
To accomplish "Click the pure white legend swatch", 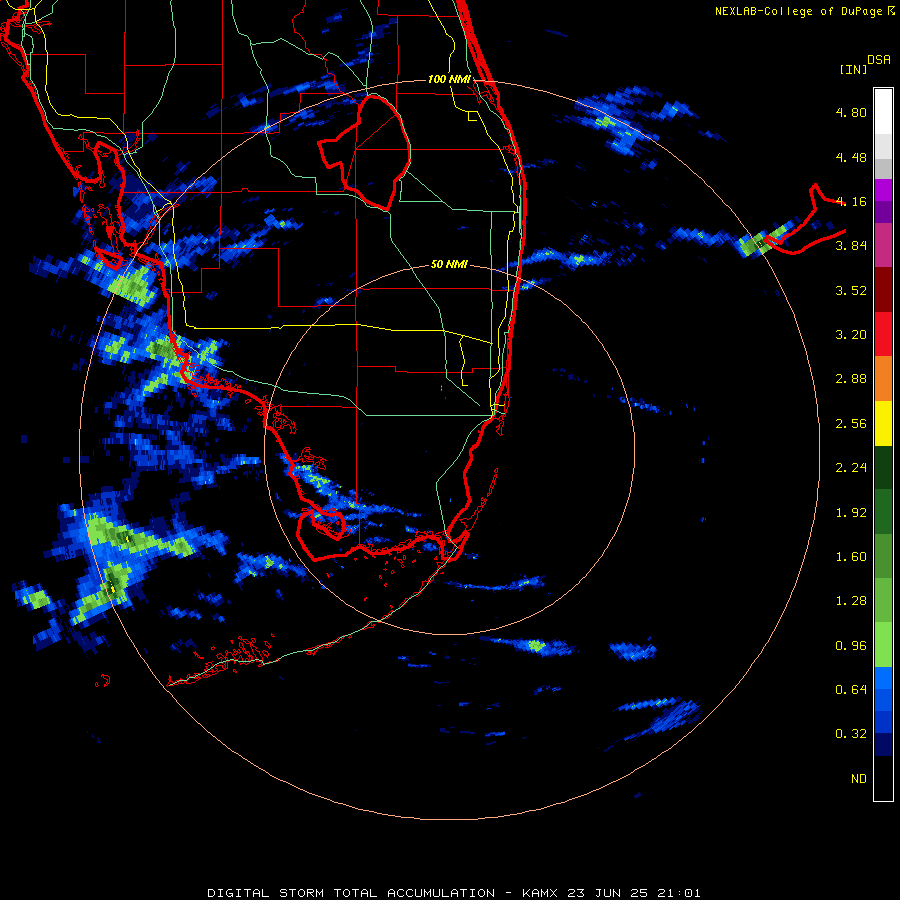I will 883,111.
